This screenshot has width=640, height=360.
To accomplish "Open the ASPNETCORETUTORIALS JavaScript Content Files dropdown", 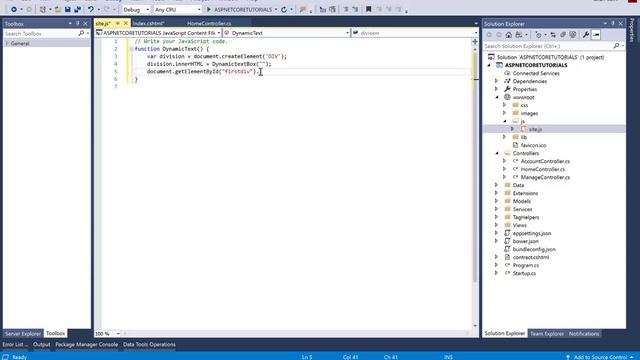I will (158, 33).
